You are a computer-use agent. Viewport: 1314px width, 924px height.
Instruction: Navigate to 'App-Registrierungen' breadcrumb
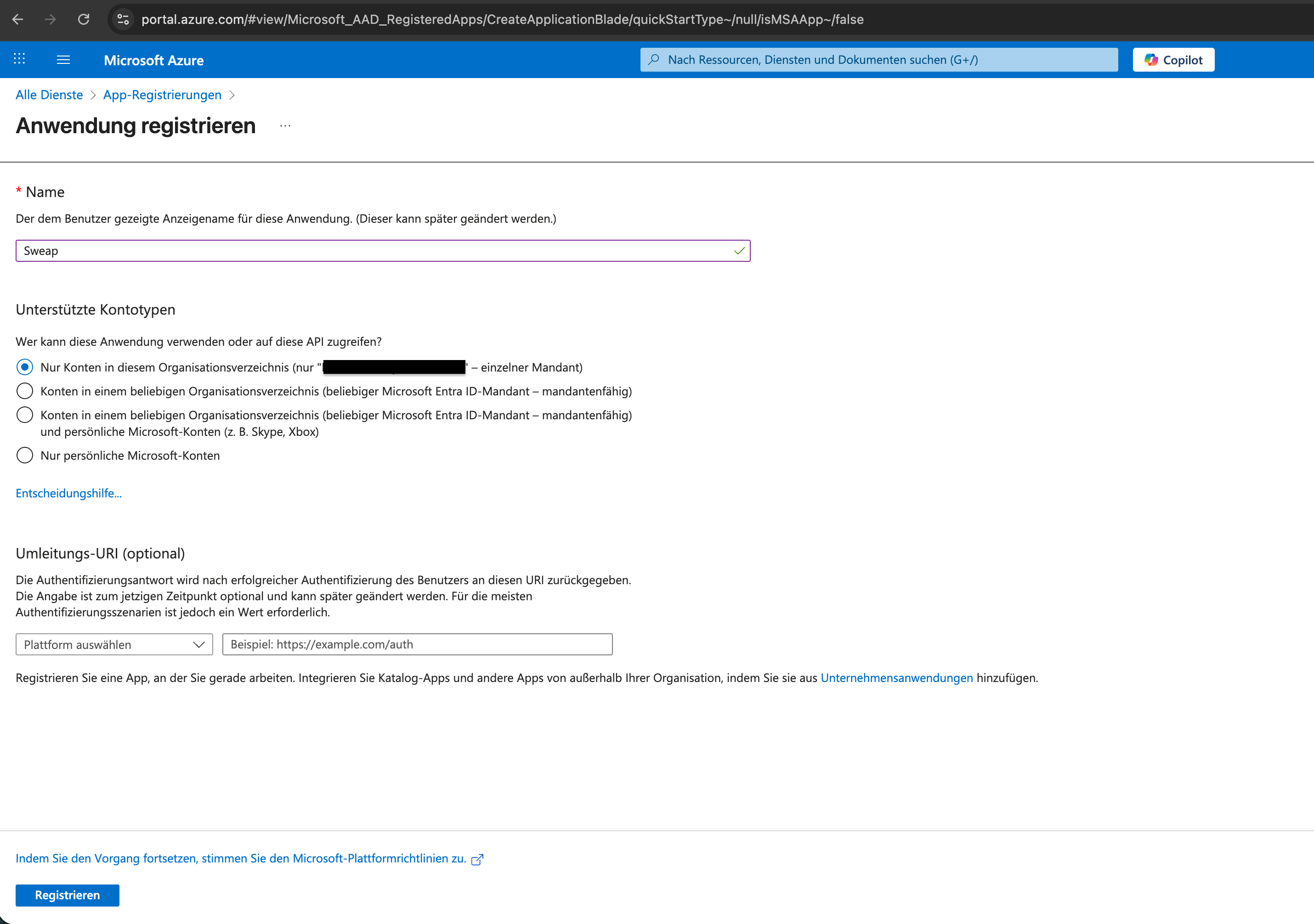(162, 95)
